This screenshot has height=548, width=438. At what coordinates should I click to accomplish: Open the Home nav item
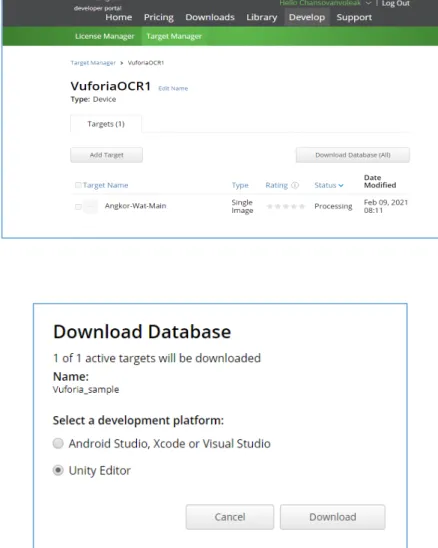(x=119, y=17)
